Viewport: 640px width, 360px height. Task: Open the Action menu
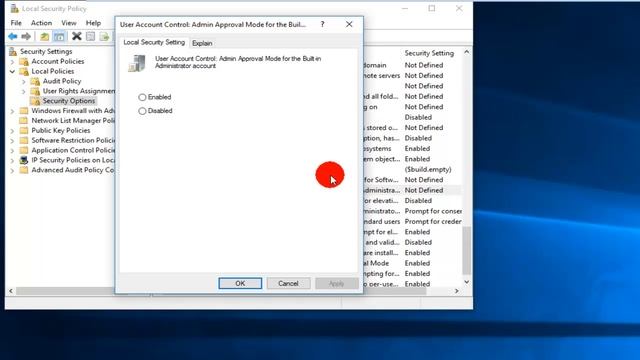[42, 23]
